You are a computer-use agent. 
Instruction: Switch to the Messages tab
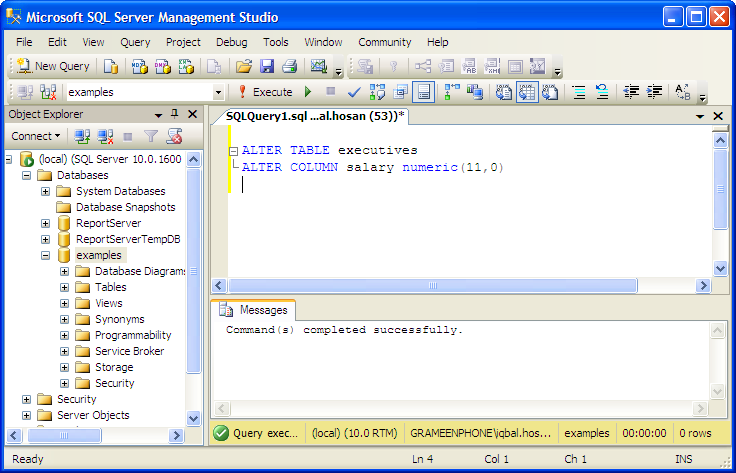[253, 310]
